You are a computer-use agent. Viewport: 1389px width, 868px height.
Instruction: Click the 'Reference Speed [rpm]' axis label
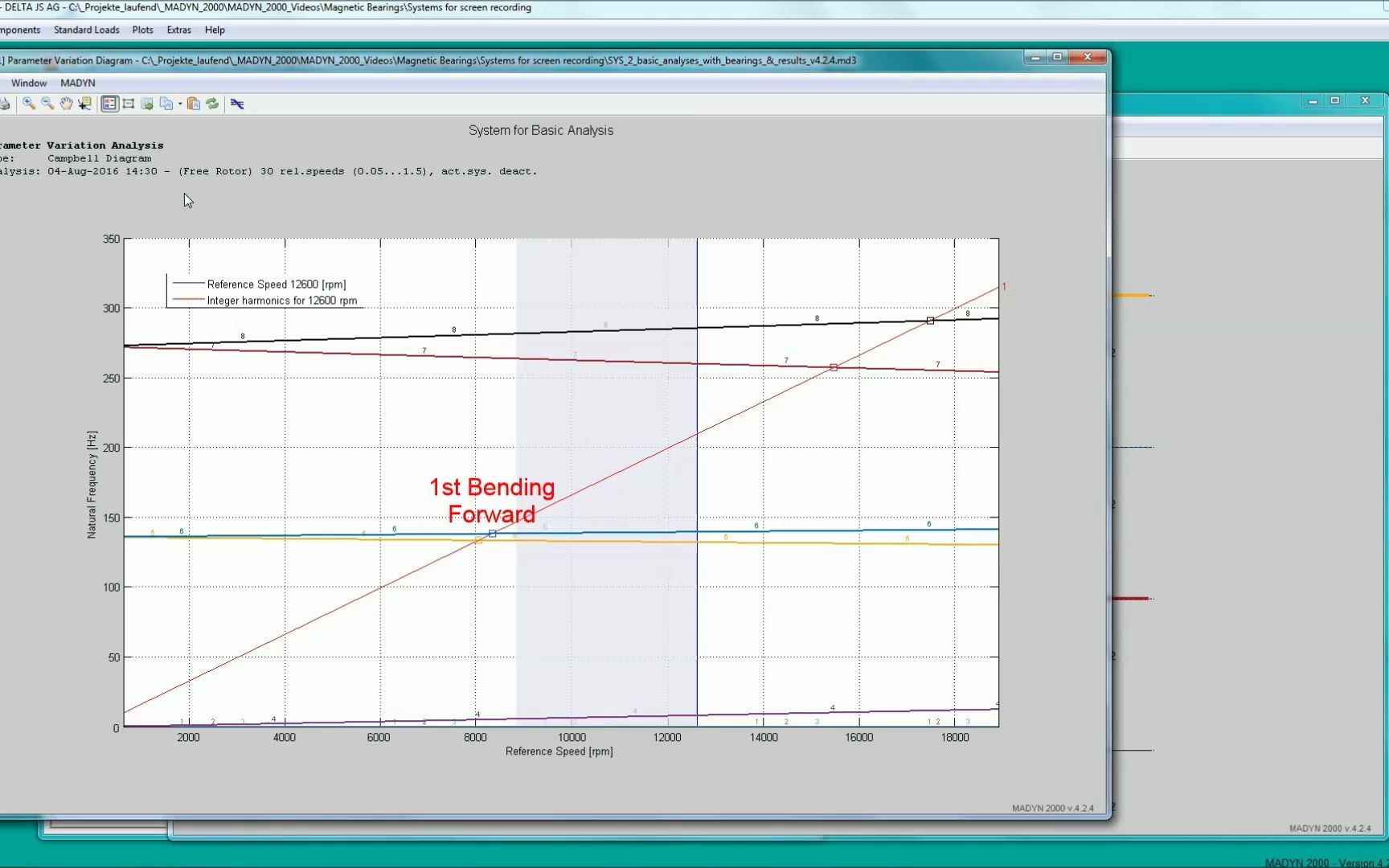(x=559, y=751)
